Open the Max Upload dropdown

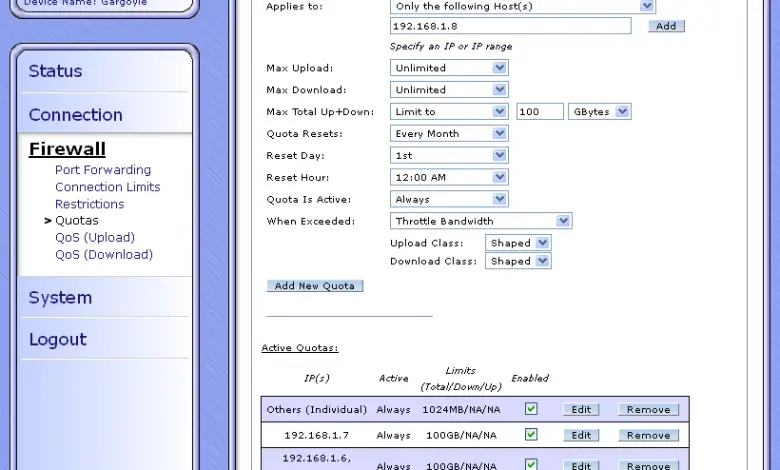(x=449, y=68)
